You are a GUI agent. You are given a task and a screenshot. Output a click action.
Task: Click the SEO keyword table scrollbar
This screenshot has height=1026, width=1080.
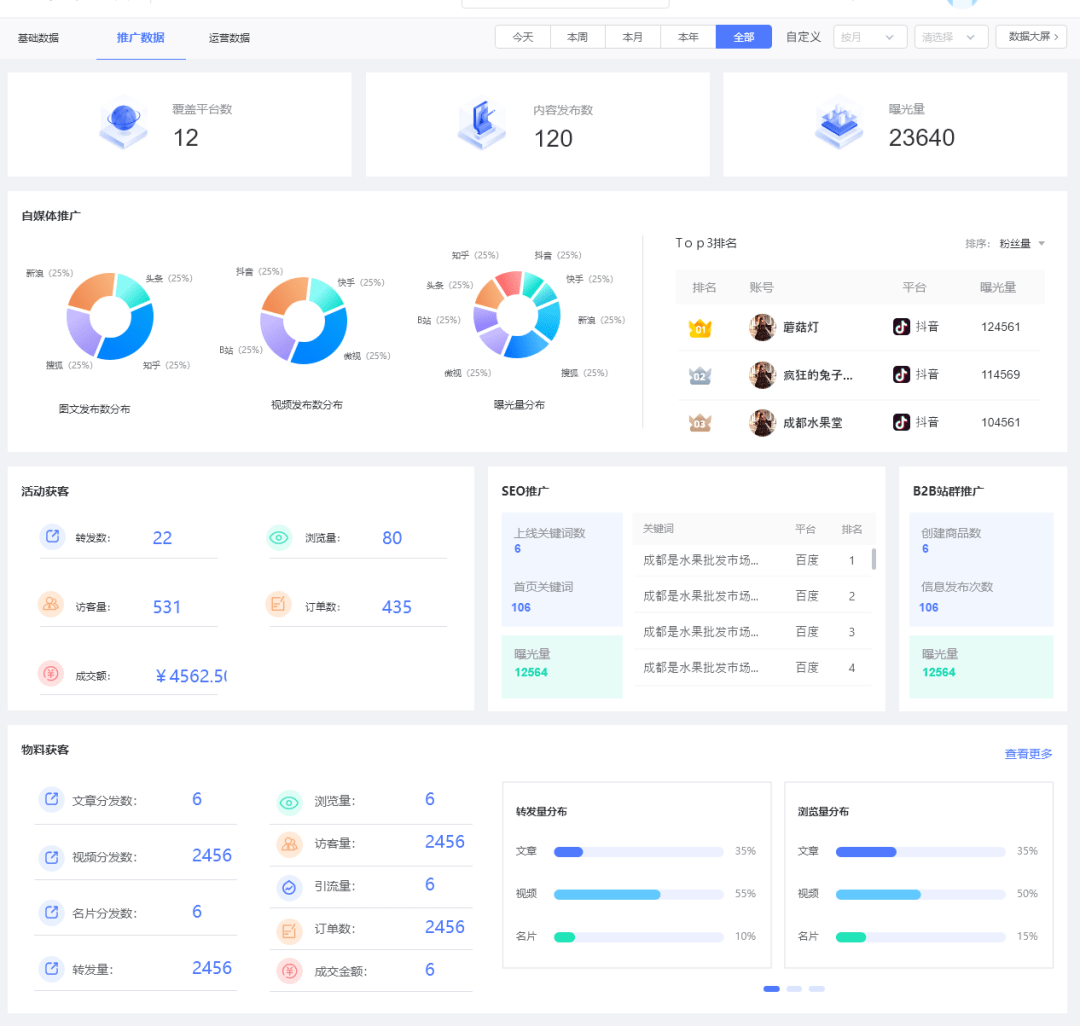pos(874,559)
